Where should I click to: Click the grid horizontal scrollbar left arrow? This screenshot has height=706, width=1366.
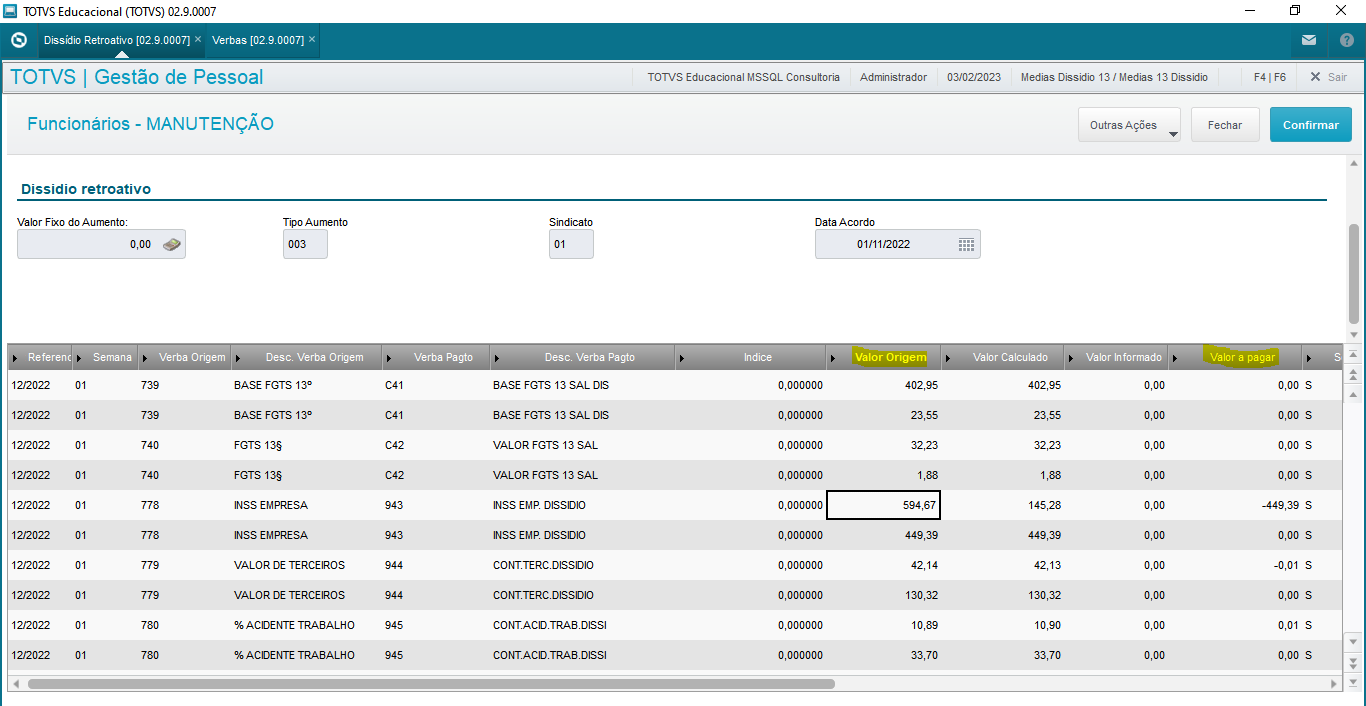point(16,684)
